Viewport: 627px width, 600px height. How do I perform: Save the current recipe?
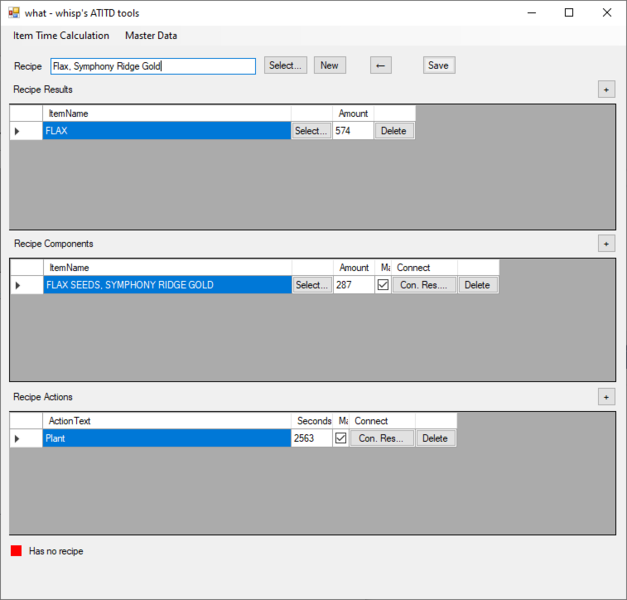(x=438, y=65)
